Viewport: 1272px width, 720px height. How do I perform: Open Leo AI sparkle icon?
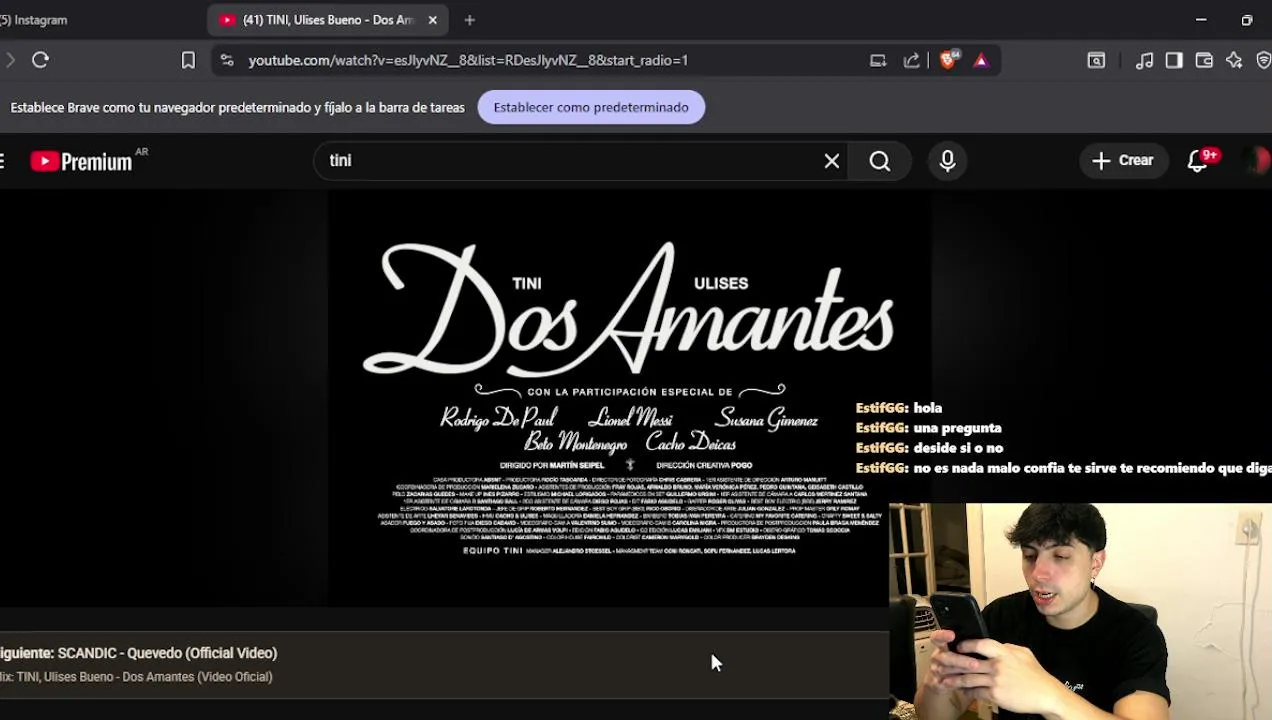pos(1234,60)
